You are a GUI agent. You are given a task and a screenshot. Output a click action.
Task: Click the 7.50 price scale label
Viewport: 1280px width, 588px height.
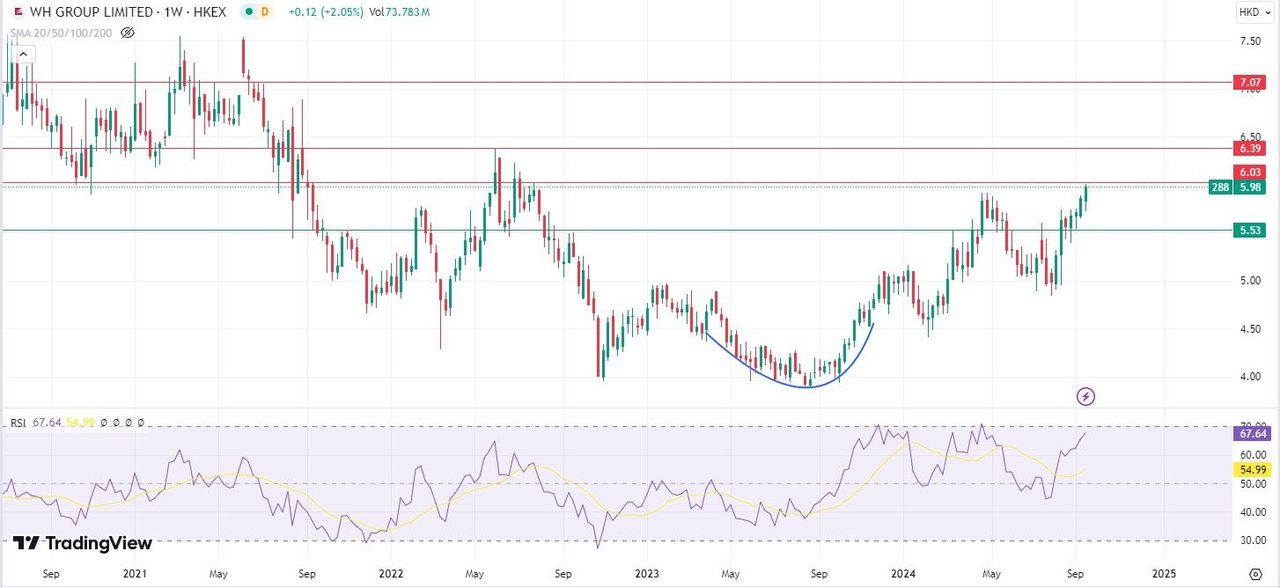[1250, 41]
